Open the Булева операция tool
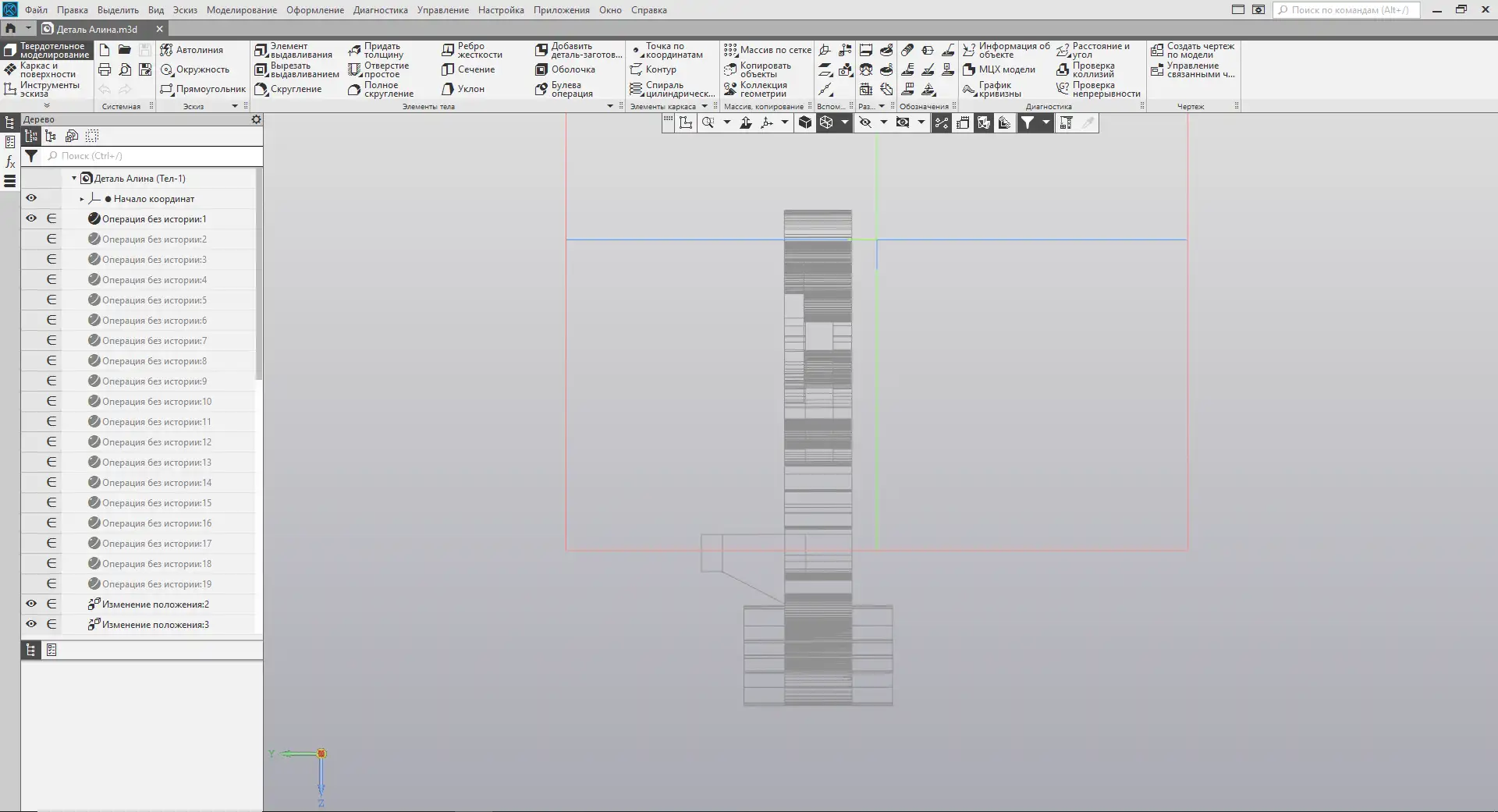 pyautogui.click(x=564, y=89)
